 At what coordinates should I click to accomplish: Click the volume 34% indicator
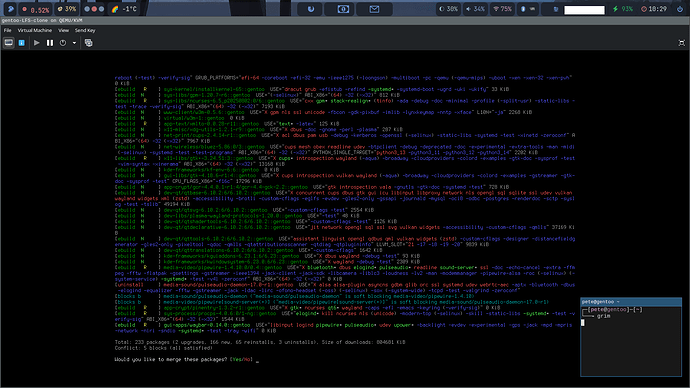click(476, 9)
